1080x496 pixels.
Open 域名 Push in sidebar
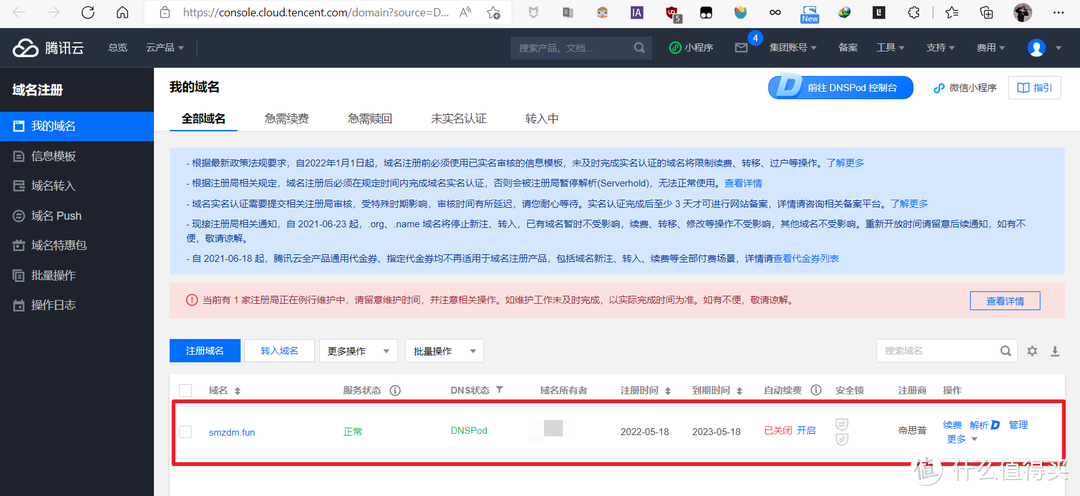[x=76, y=216]
